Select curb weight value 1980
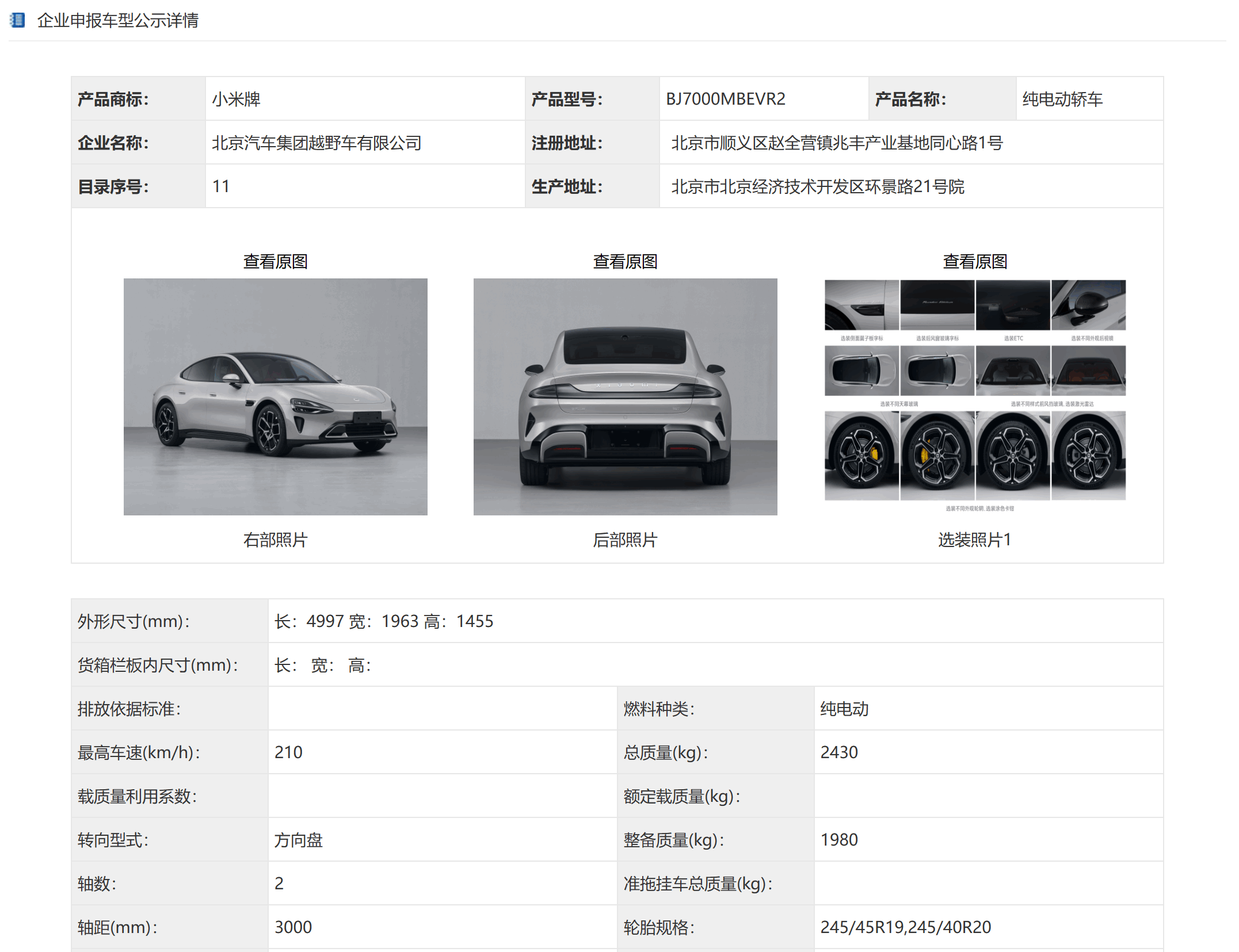This screenshot has width=1239, height=952. pyautogui.click(x=839, y=840)
